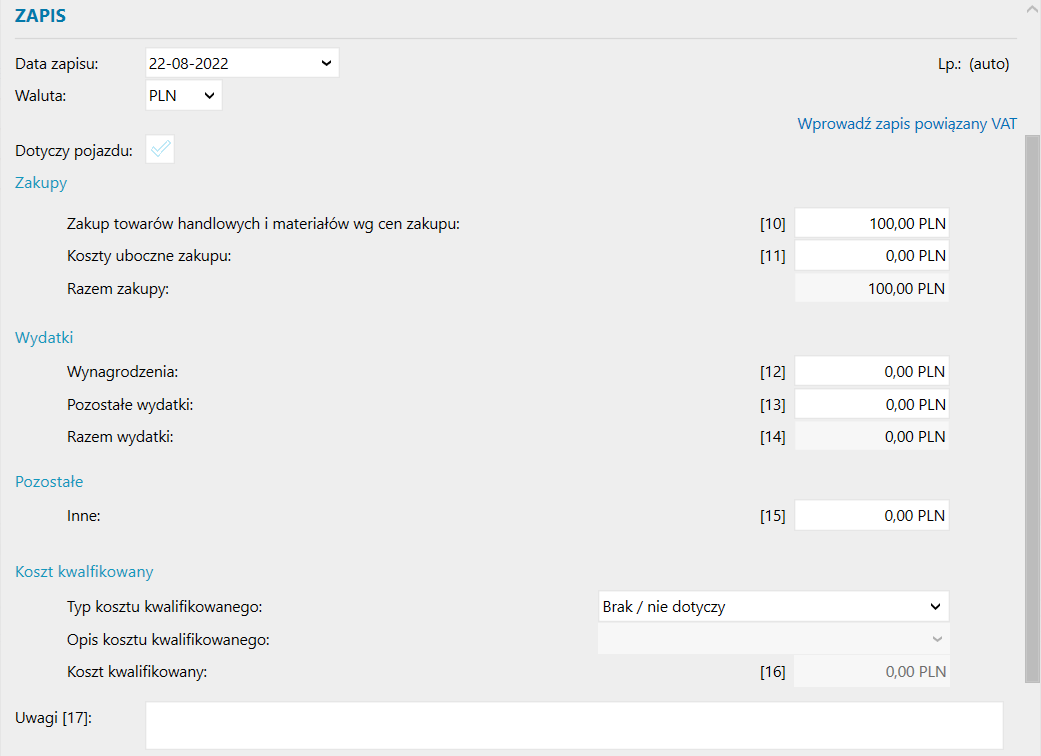This screenshot has width=1041, height=756.
Task: Expand the Typ kosztu kwalifikowanego dropdown
Action: (x=772, y=606)
